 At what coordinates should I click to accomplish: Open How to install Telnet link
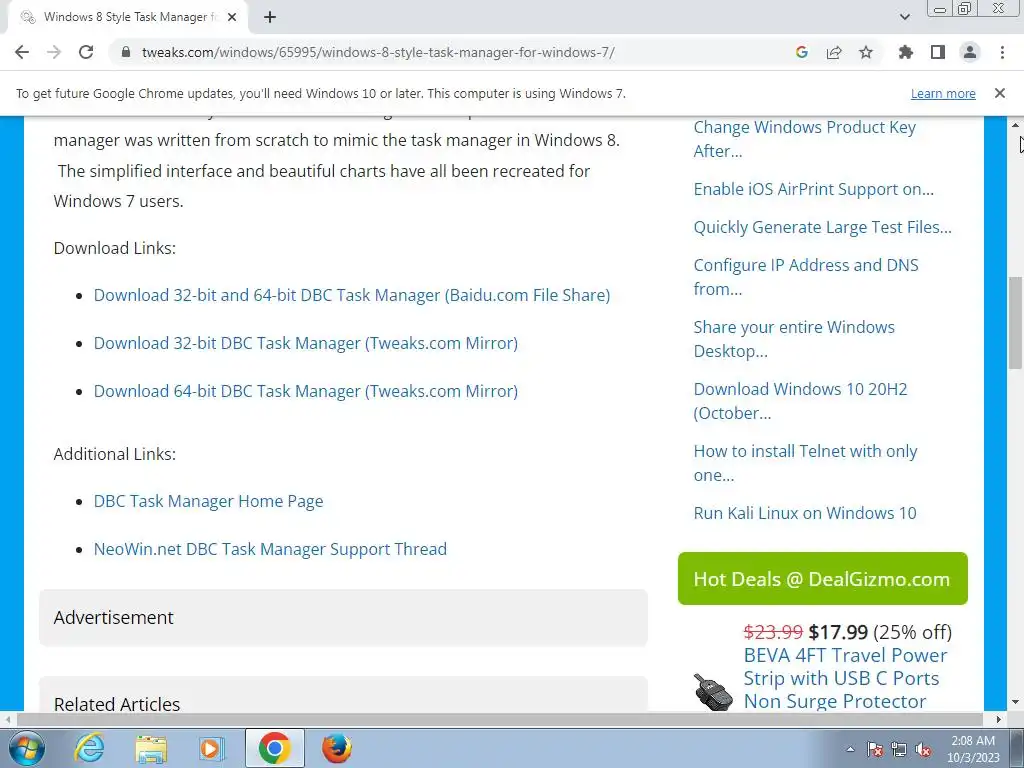click(805, 463)
